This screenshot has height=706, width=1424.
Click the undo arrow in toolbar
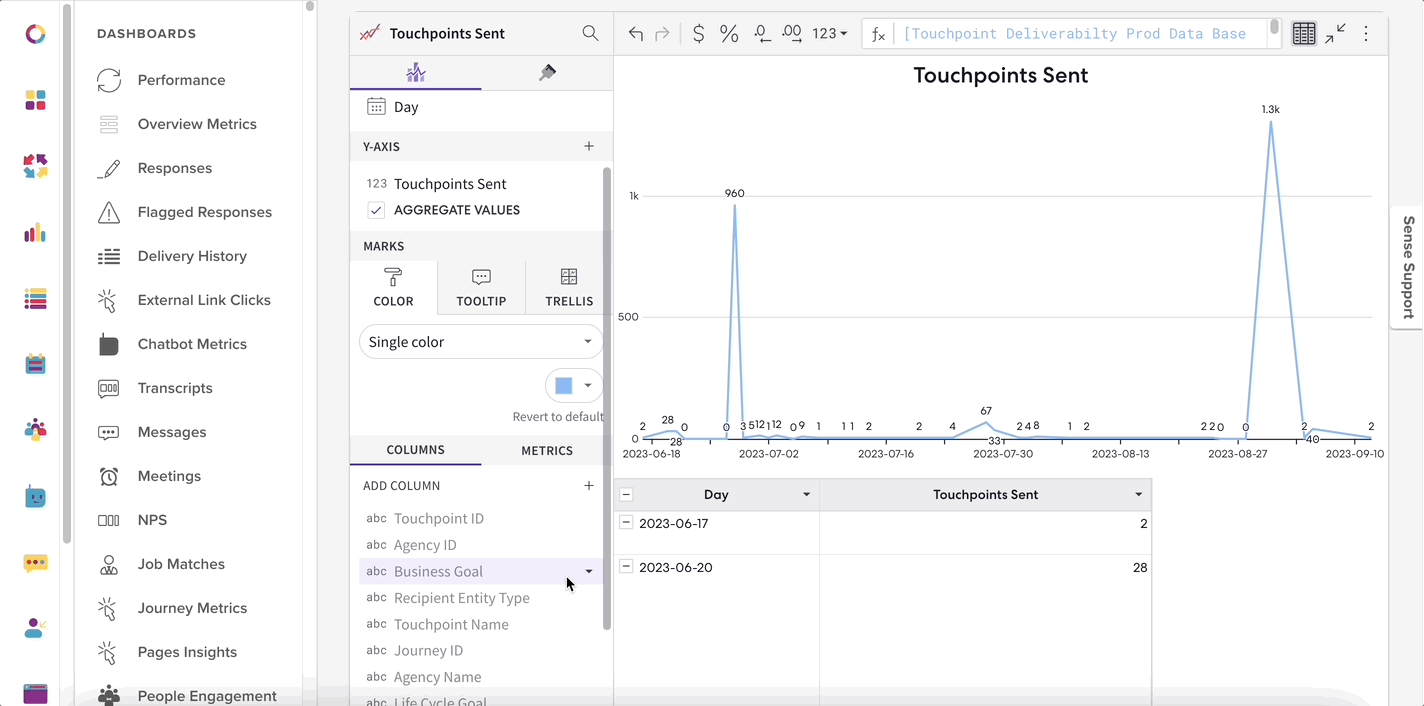click(x=636, y=34)
